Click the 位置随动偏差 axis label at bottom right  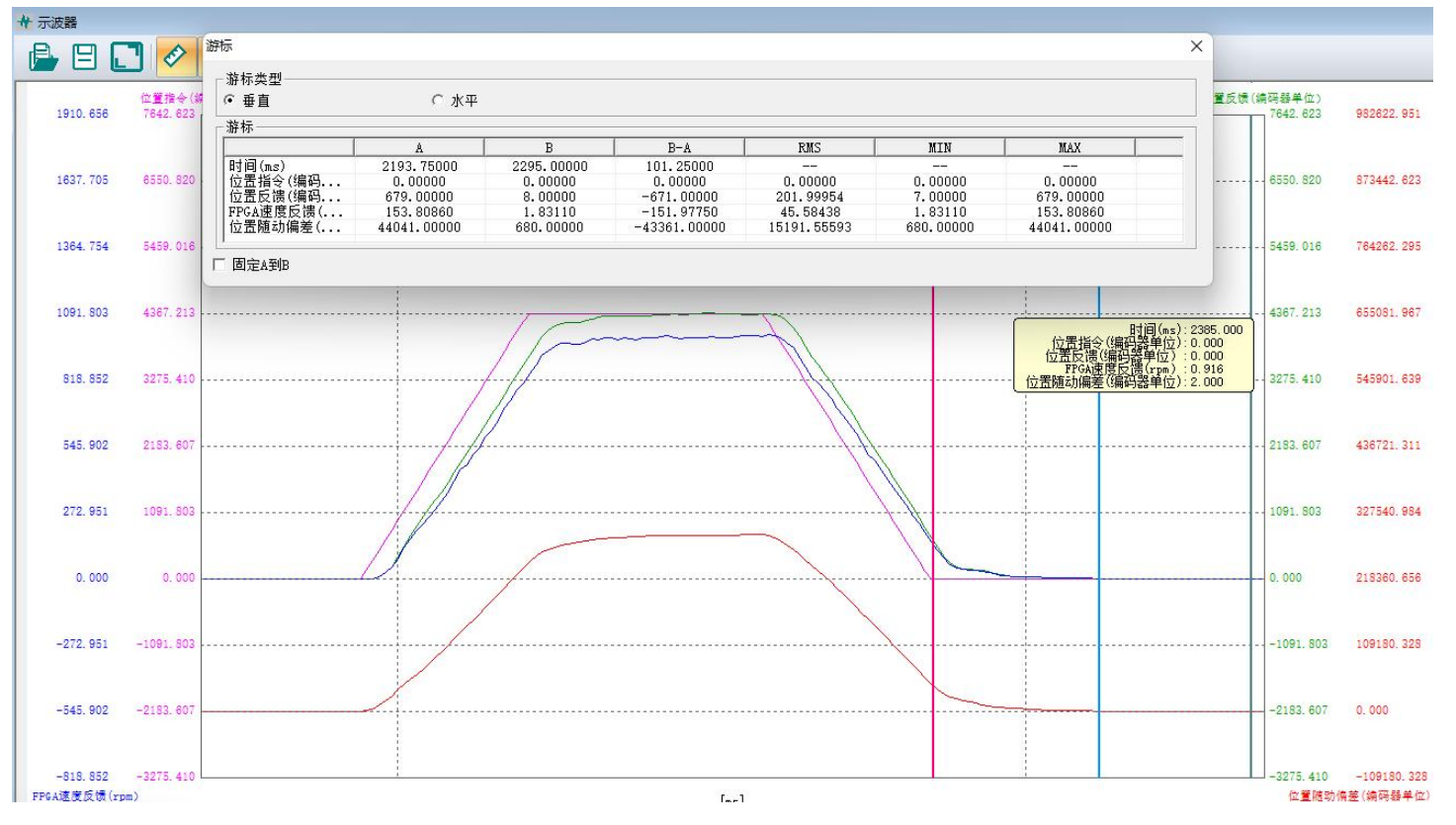pyautogui.click(x=1358, y=795)
